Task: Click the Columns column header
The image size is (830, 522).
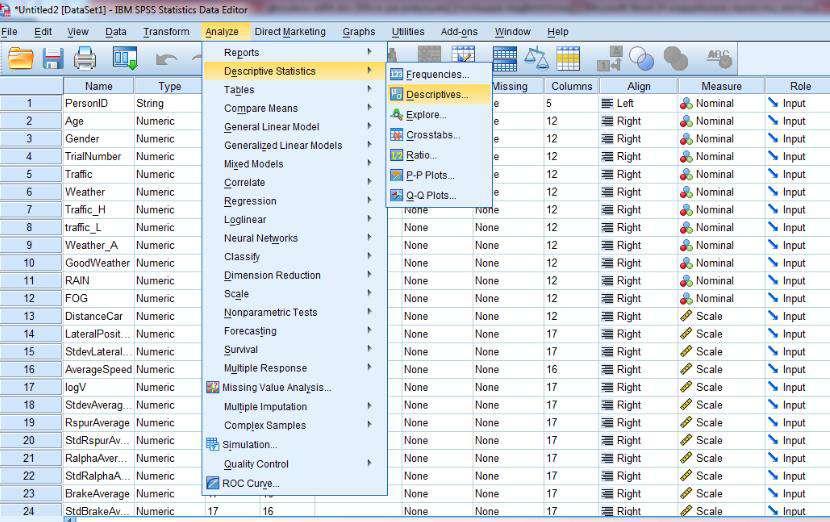Action: click(x=571, y=86)
